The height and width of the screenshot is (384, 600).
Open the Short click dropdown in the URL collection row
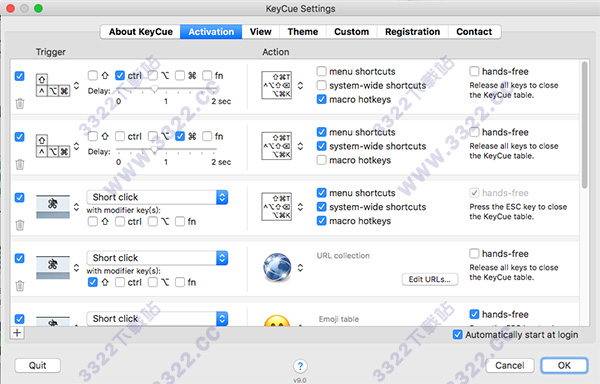tap(157, 258)
